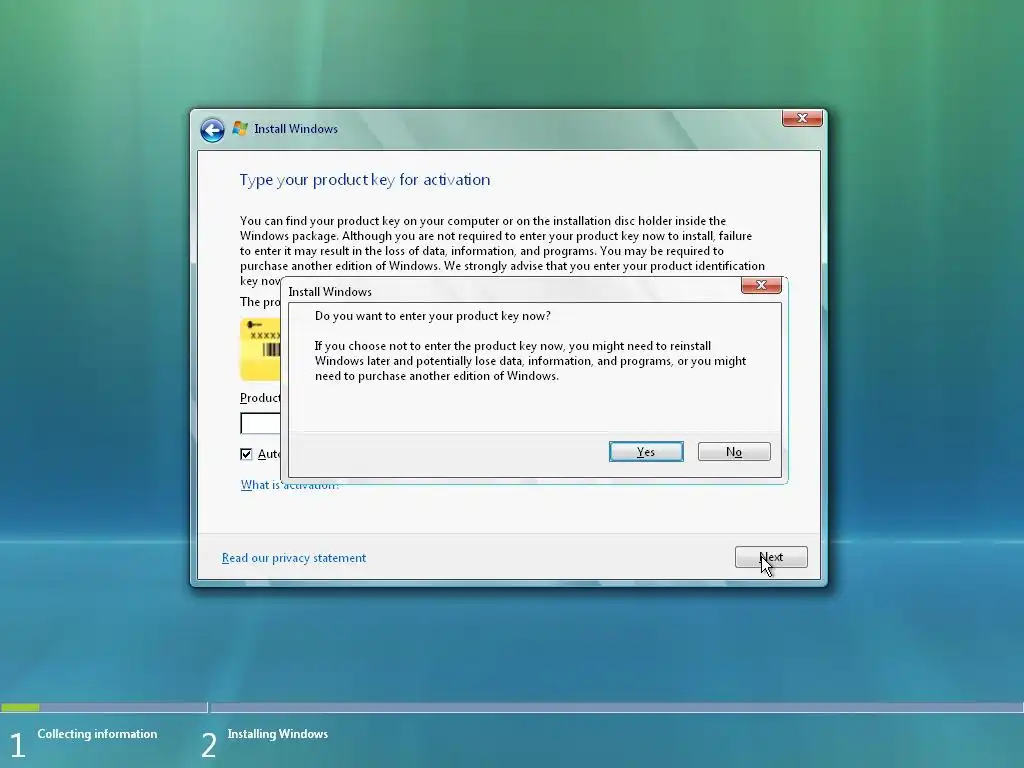Open the Read our privacy statement link
This screenshot has height=768, width=1024.
tap(294, 558)
